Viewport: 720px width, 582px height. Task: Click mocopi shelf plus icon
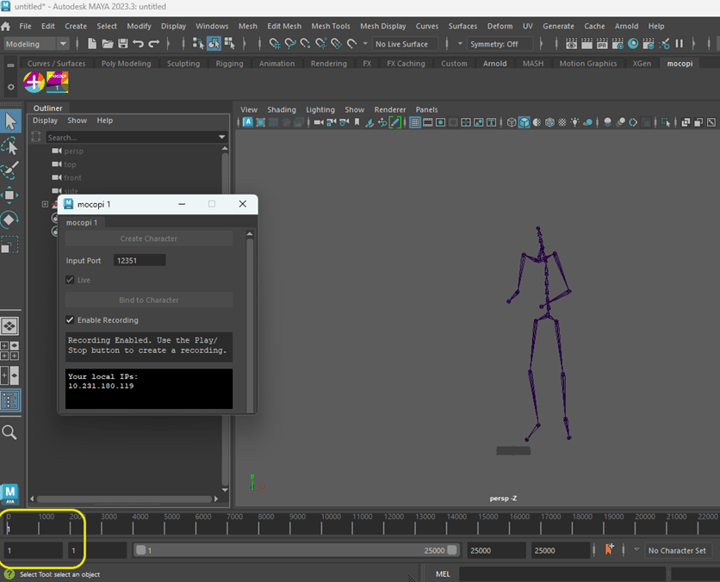point(34,82)
